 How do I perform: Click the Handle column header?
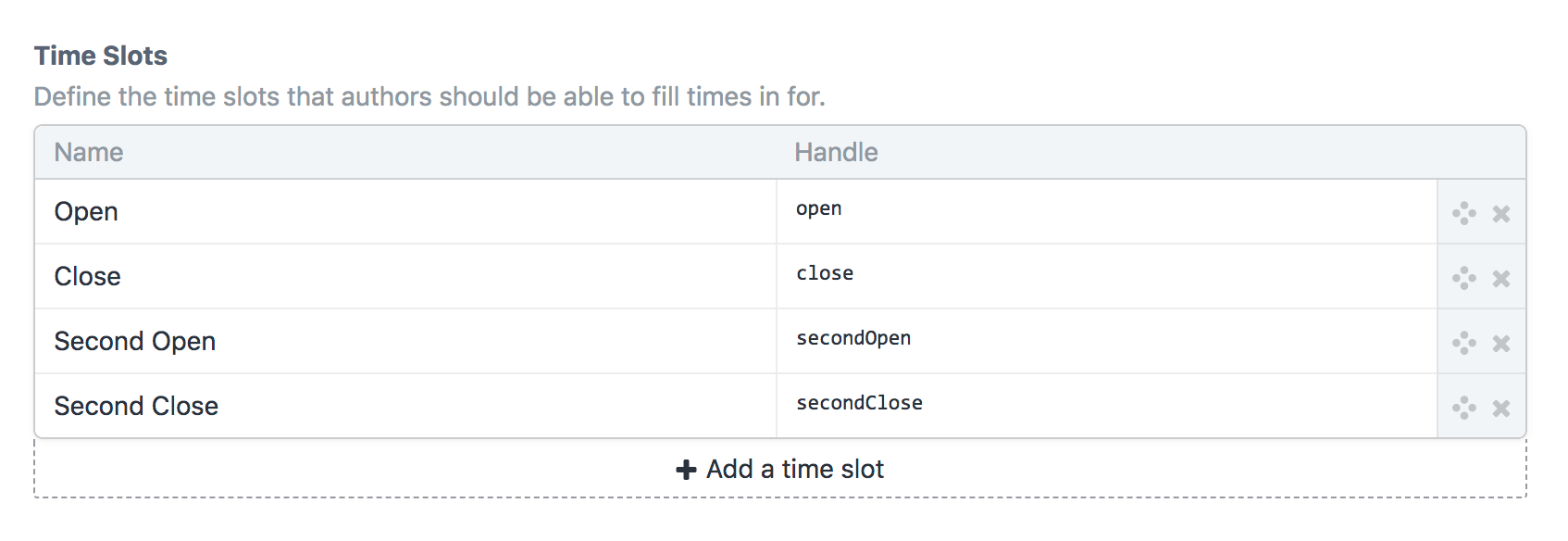[x=836, y=152]
